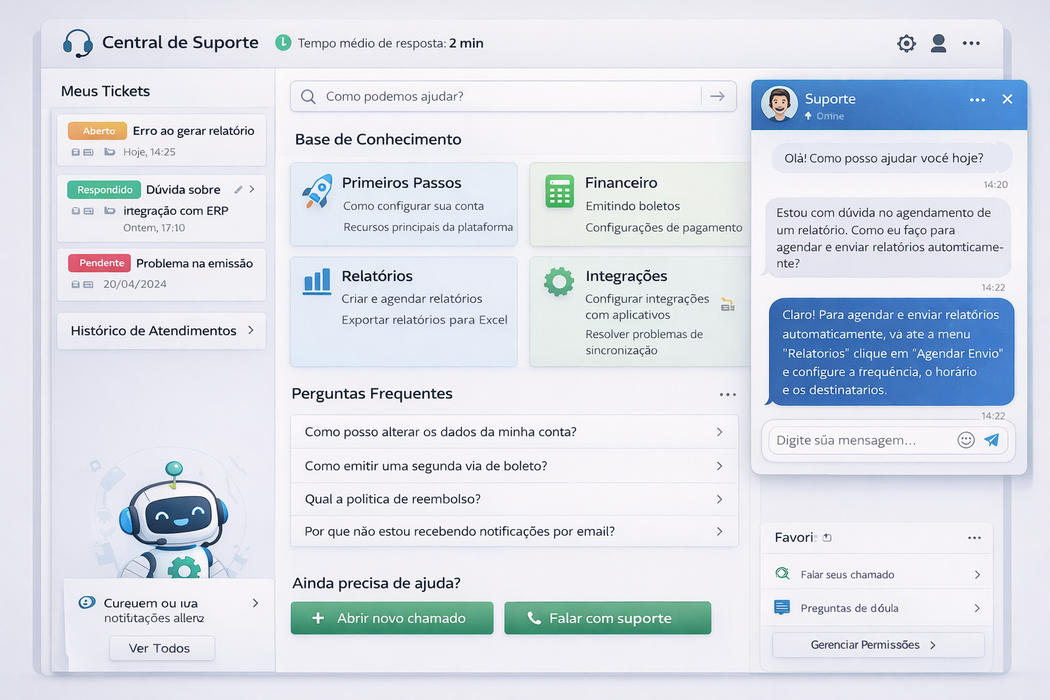
Task: Send chat message with paper plane icon
Action: pos(991,440)
